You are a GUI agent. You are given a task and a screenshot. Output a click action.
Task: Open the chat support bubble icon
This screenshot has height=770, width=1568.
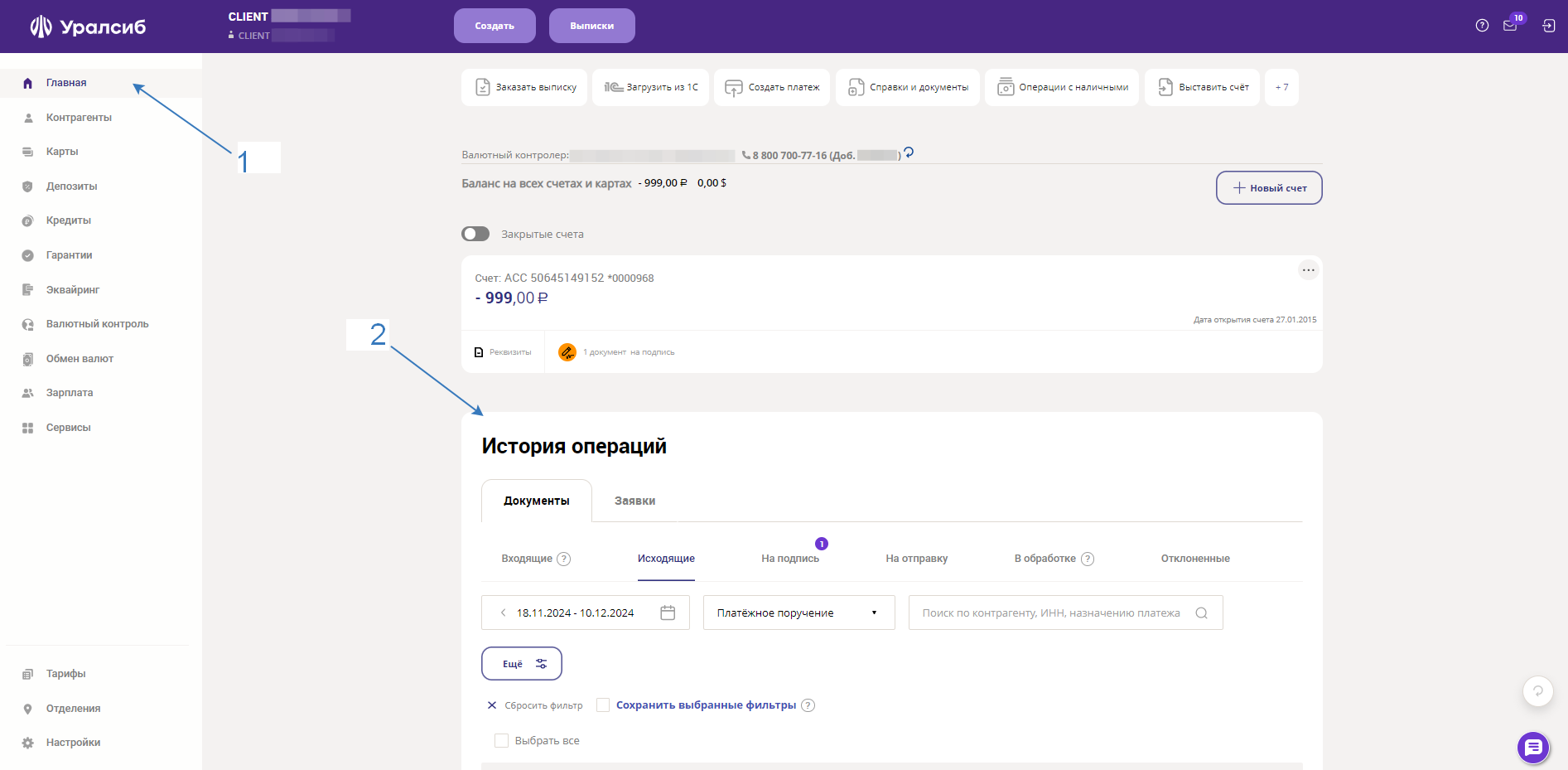[x=1532, y=748]
